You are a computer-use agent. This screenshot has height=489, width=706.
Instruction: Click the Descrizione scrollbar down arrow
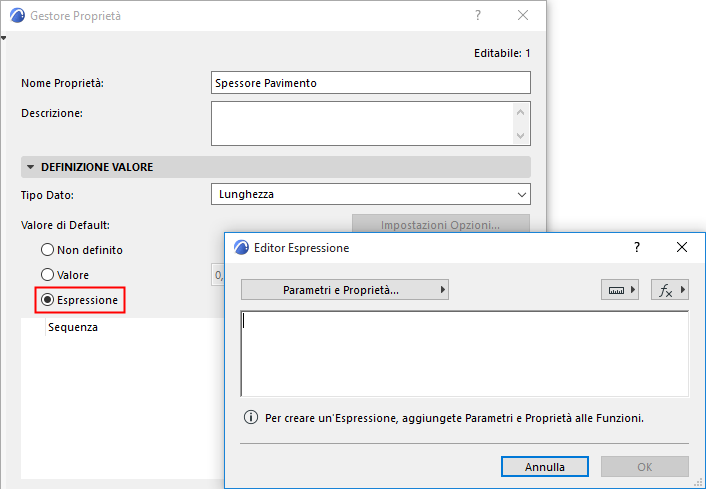click(x=520, y=135)
